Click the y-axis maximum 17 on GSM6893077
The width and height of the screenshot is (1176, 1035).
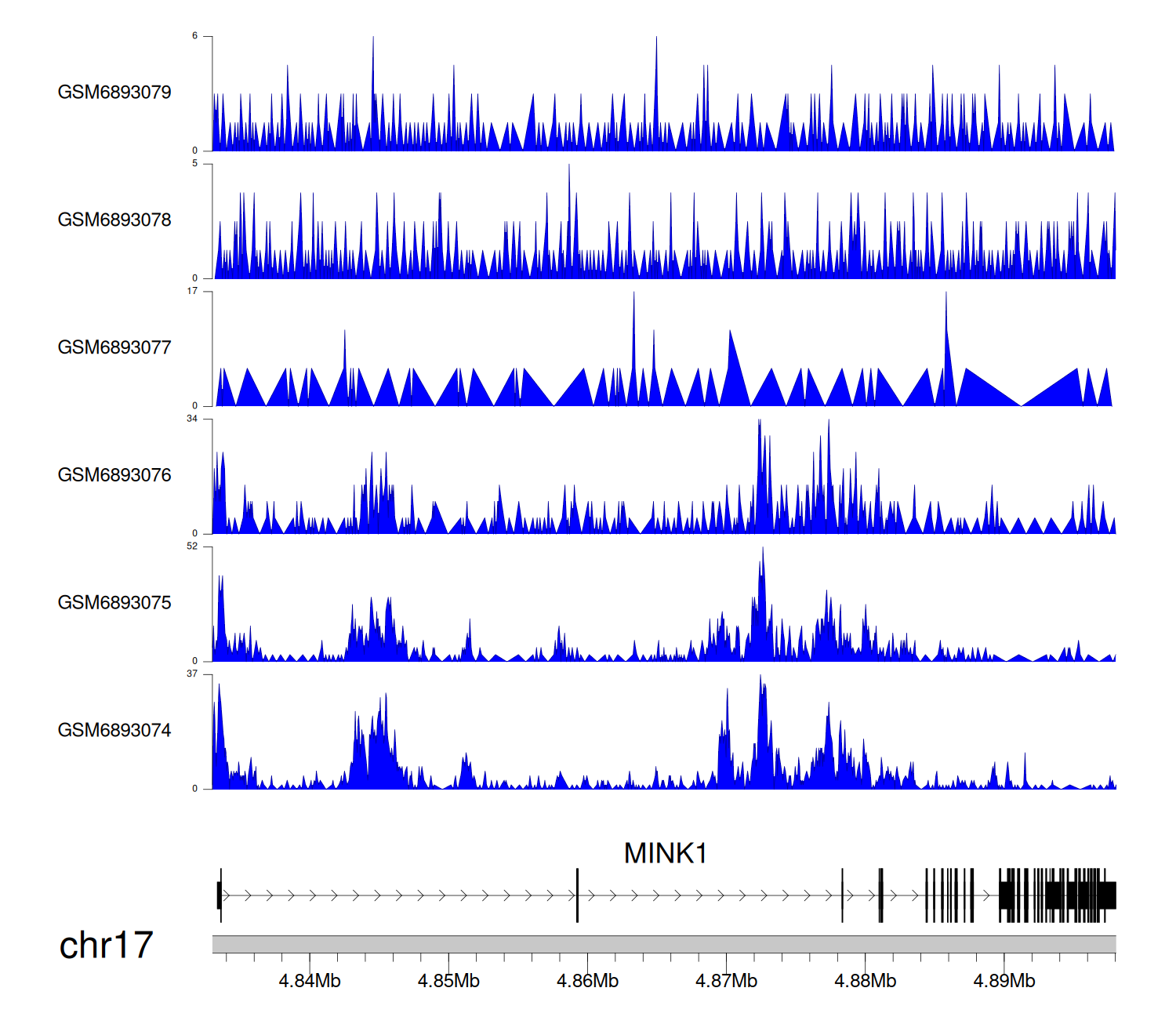[x=192, y=291]
